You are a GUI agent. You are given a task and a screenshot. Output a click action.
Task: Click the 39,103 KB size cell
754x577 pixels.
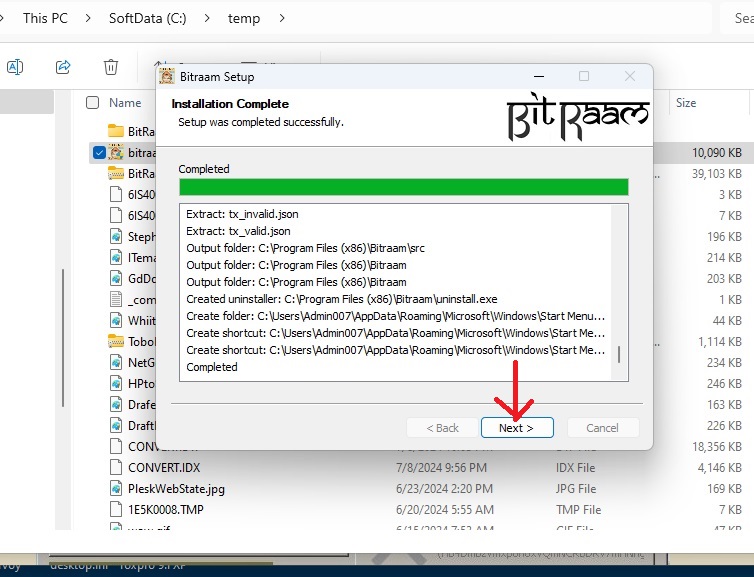716,174
